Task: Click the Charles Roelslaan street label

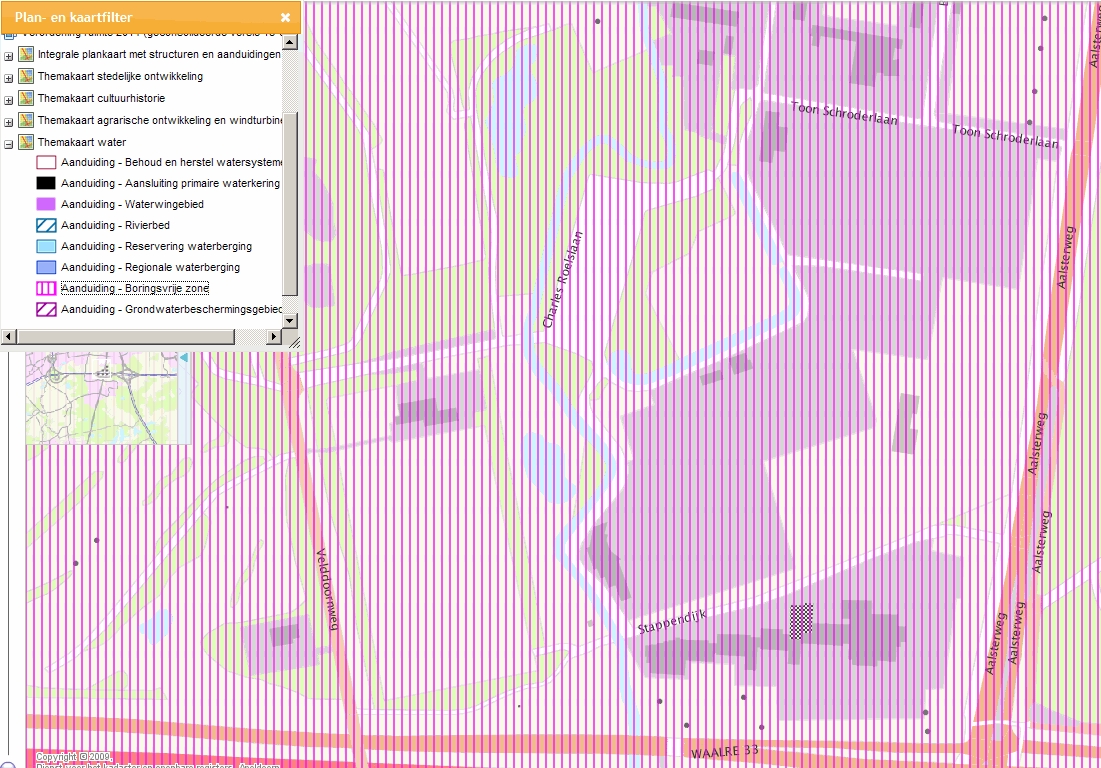Action: coord(562,279)
